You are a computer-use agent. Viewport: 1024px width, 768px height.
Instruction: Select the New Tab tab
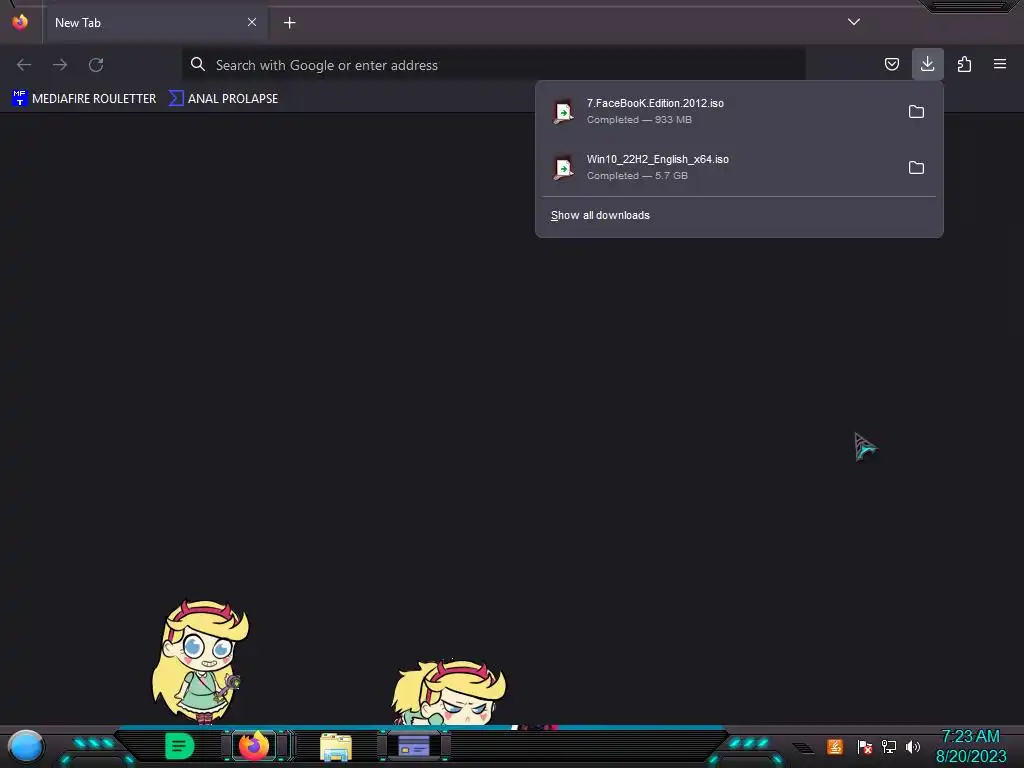click(155, 23)
